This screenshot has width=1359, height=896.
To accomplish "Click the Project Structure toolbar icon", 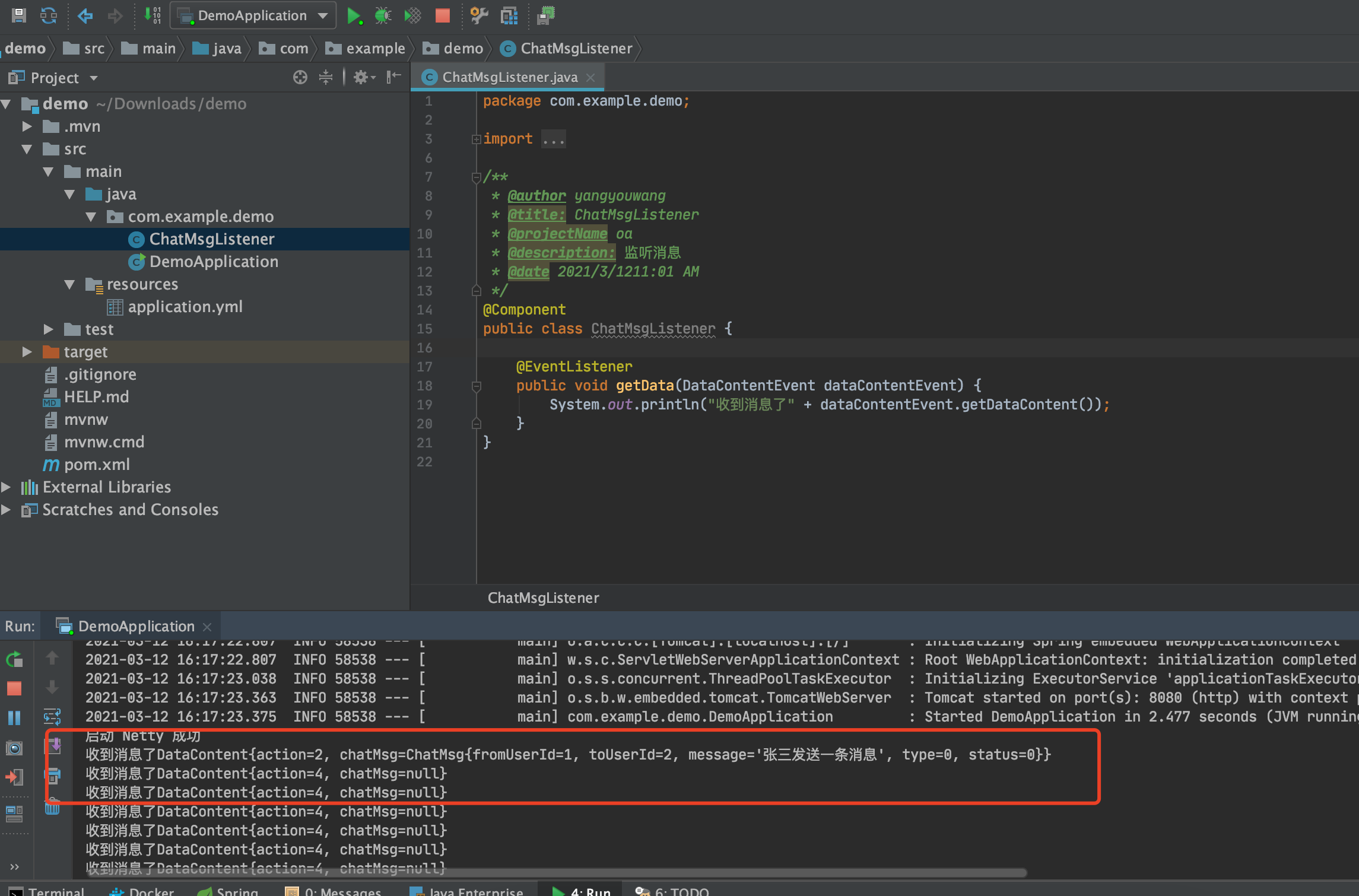I will tap(509, 16).
